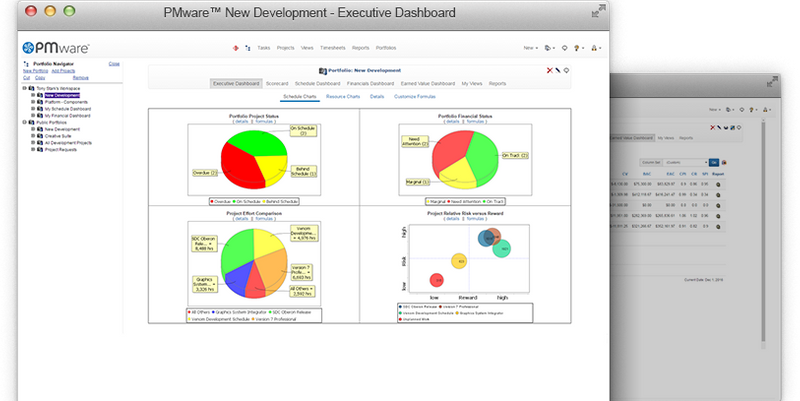Edit portfolio using the pencil icon
Screen dimensions: 800x401
[558, 70]
